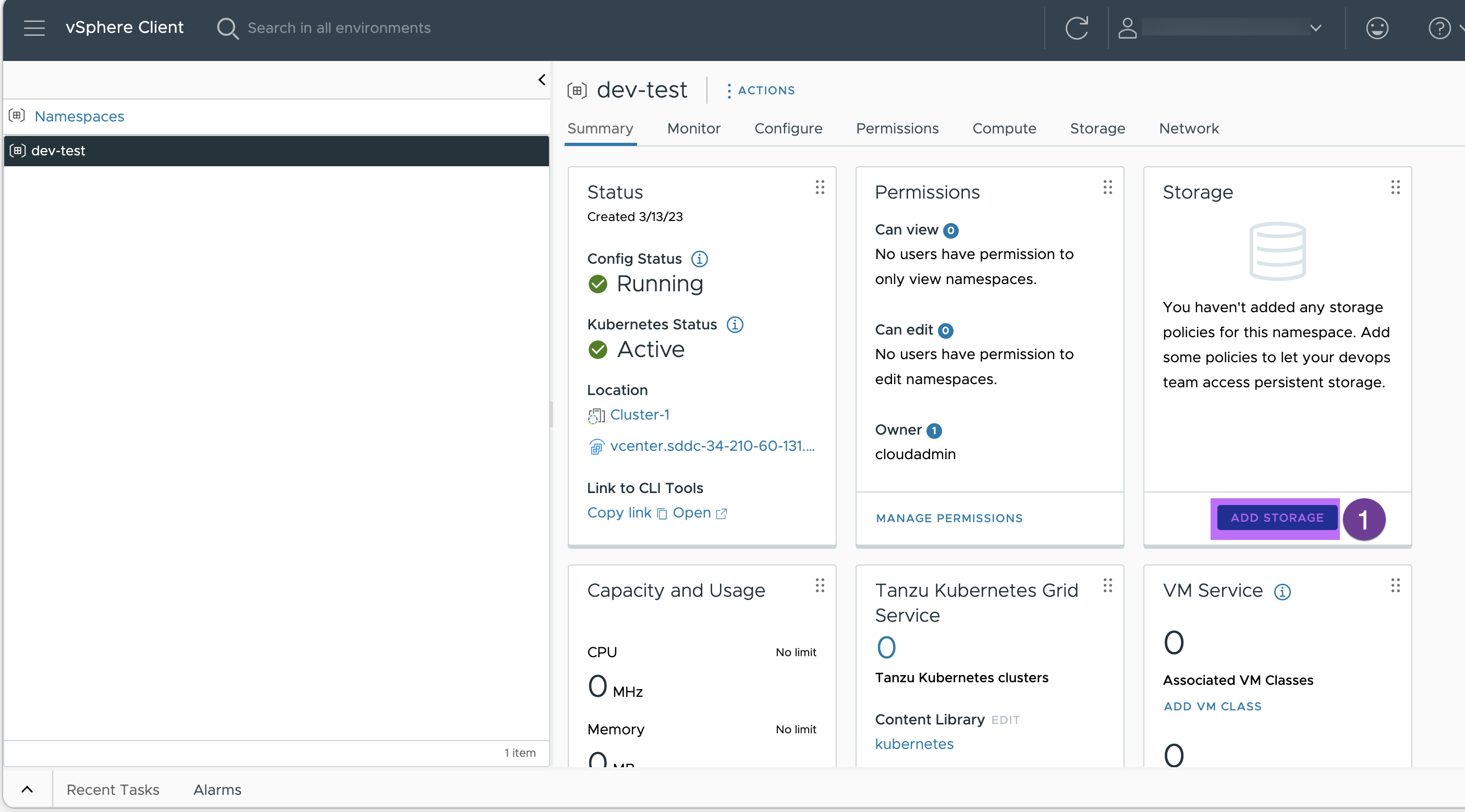The image size is (1465, 812).
Task: Click the search magnifier icon
Action: point(227,28)
